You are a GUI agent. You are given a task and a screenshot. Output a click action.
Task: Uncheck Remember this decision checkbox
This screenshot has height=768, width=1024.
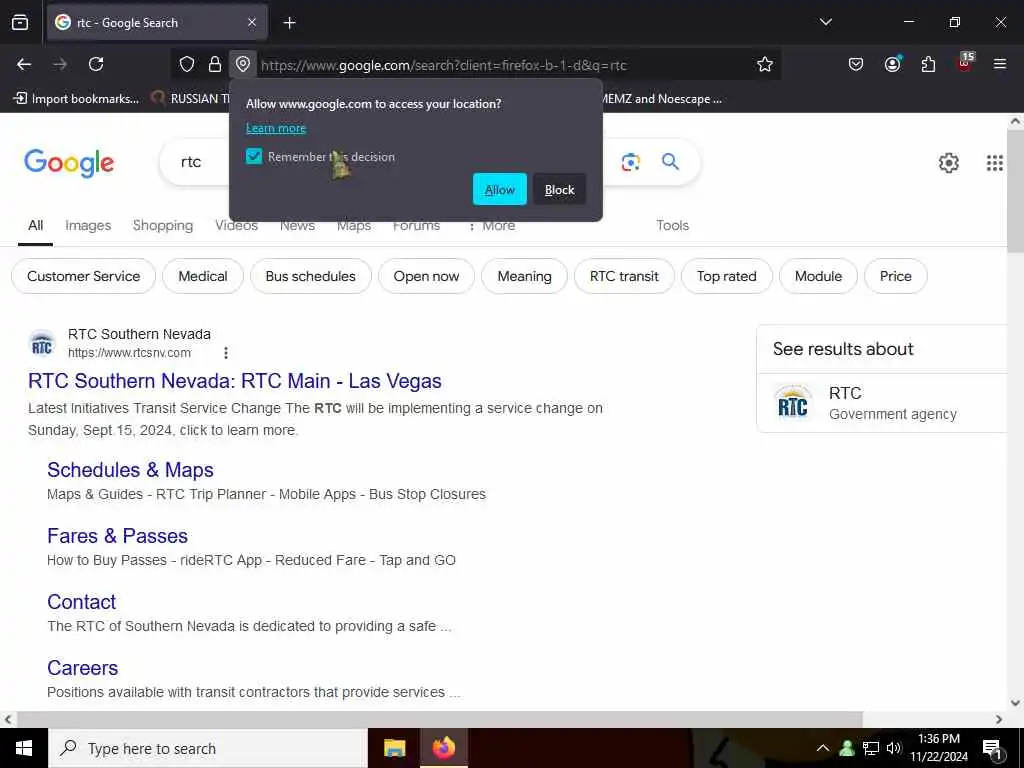[254, 157]
